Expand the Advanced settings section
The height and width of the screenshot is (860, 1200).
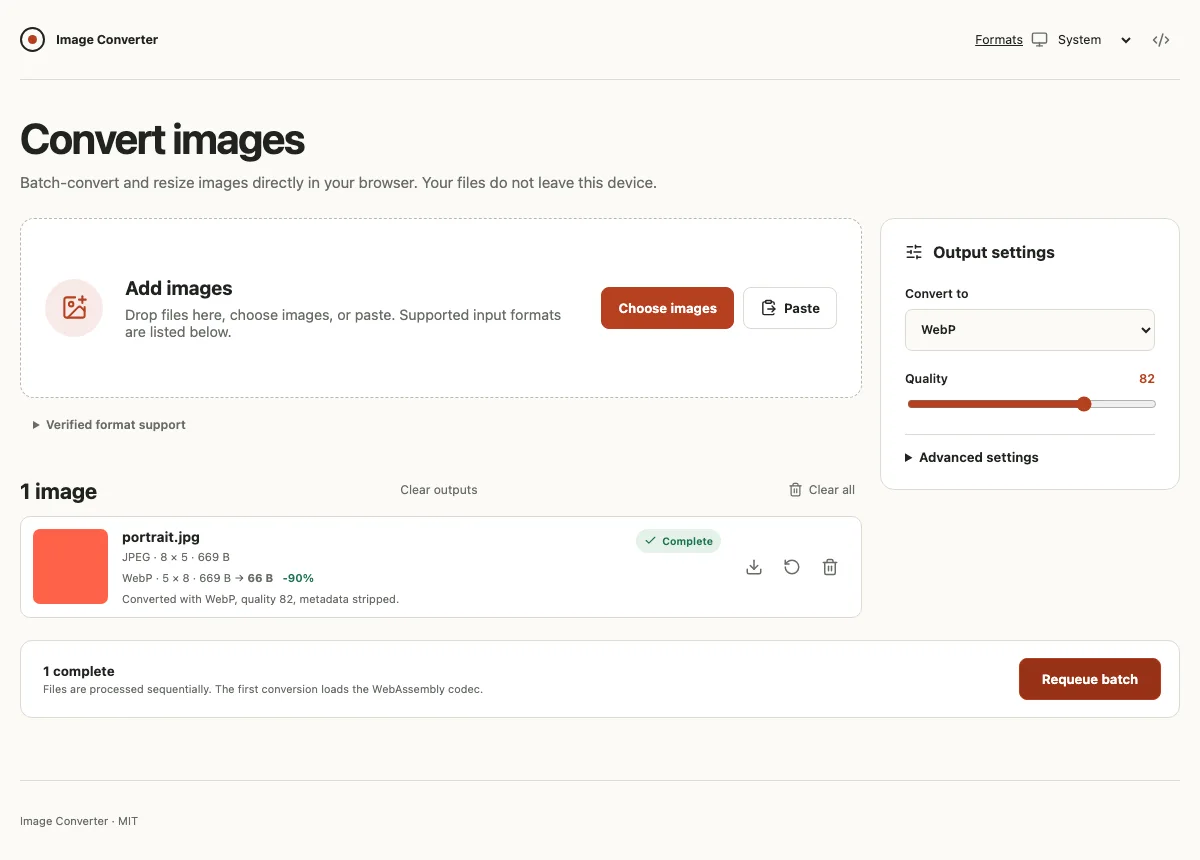[972, 457]
